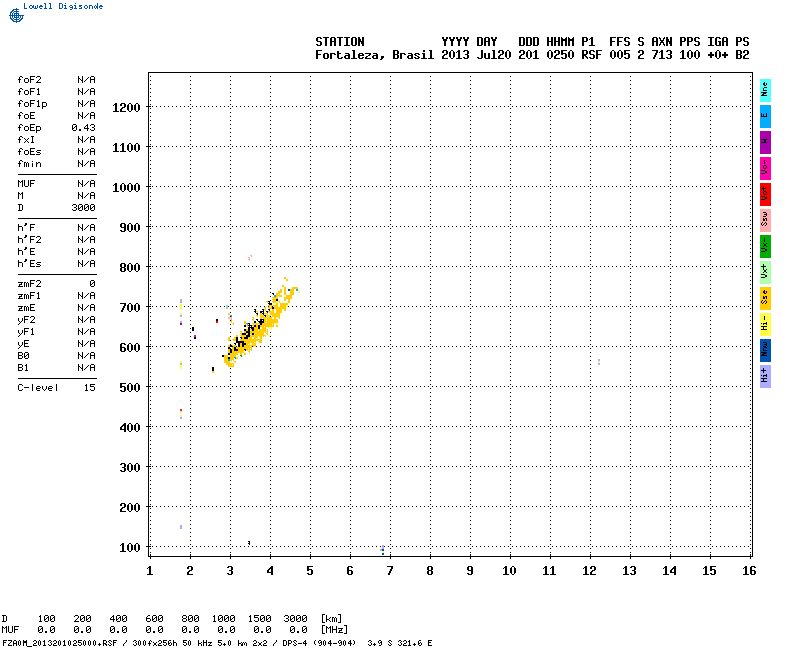Image resolution: width=800 pixels, height=650 pixels.
Task: Click the MUF label in parameter list
Action: click(x=26, y=184)
